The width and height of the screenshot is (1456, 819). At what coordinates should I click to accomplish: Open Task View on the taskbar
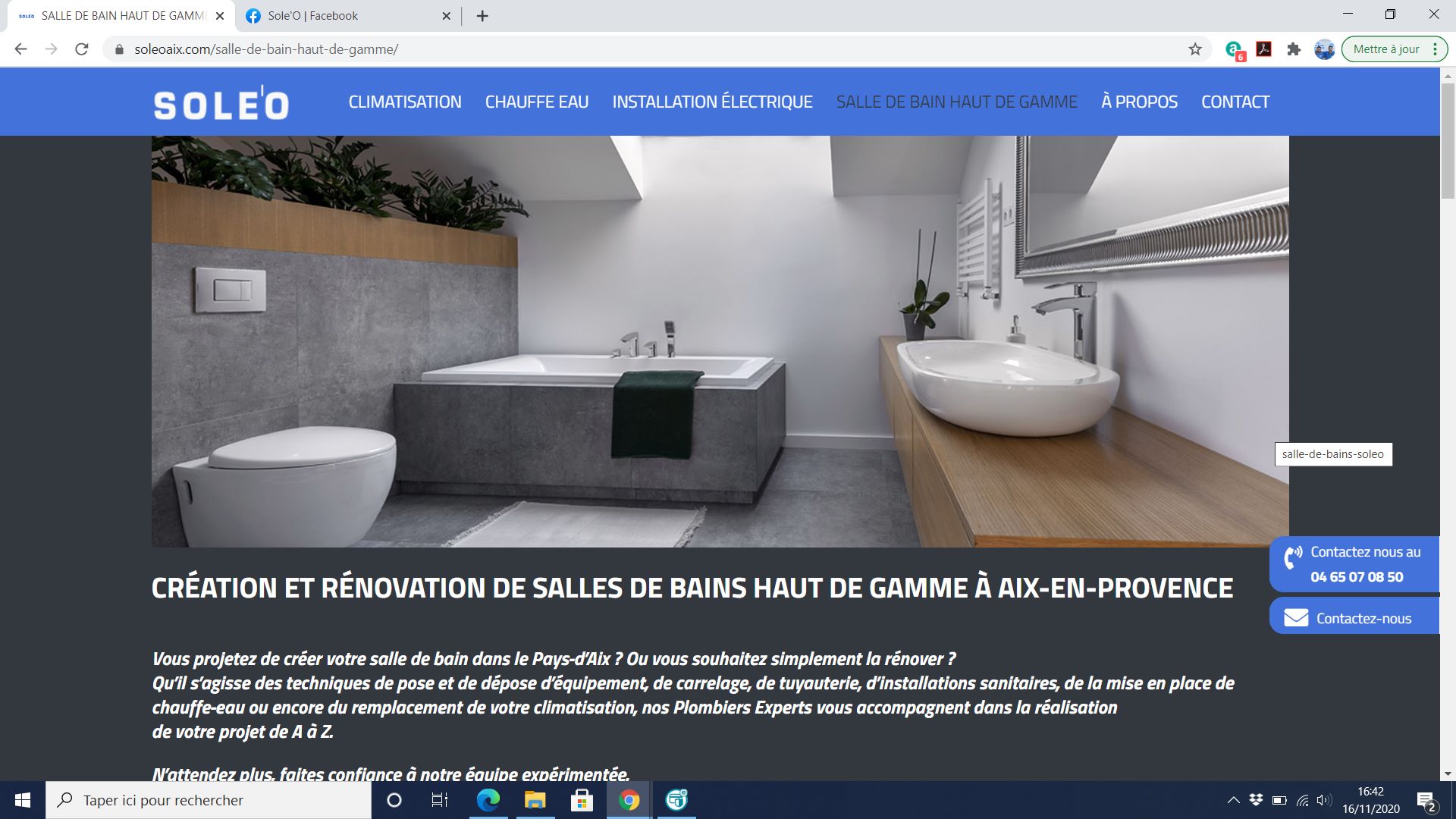(440, 800)
